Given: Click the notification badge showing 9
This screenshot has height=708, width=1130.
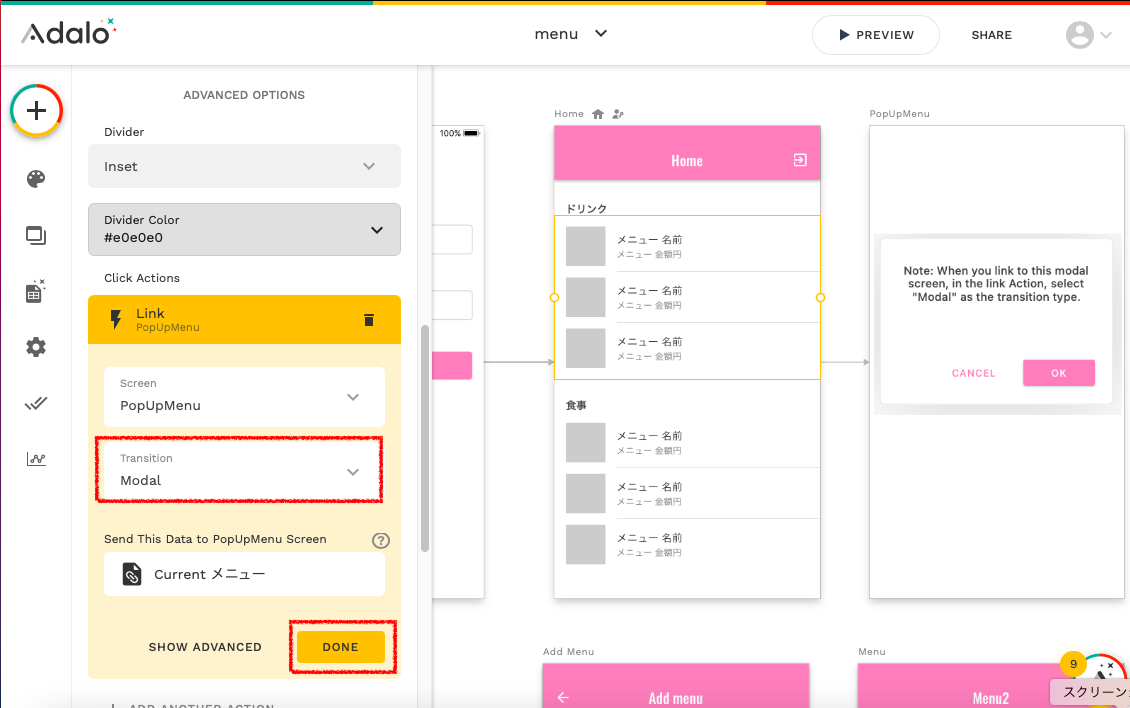Looking at the screenshot, I should pos(1073,664).
